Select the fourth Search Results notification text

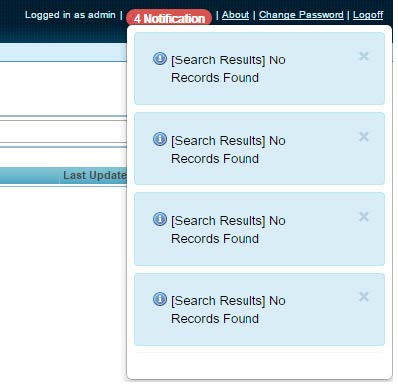pos(228,310)
